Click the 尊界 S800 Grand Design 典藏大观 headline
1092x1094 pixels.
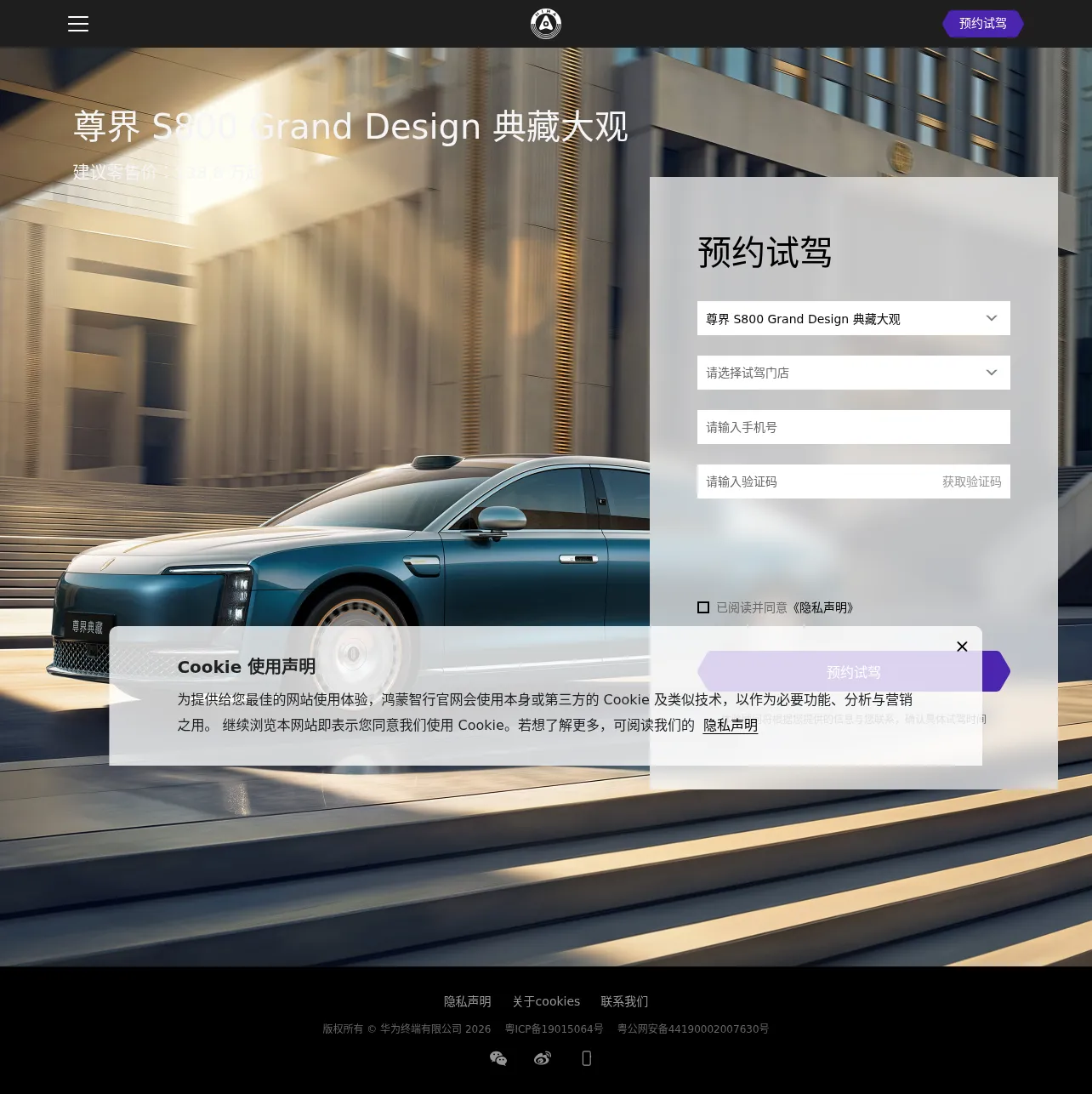(x=350, y=127)
